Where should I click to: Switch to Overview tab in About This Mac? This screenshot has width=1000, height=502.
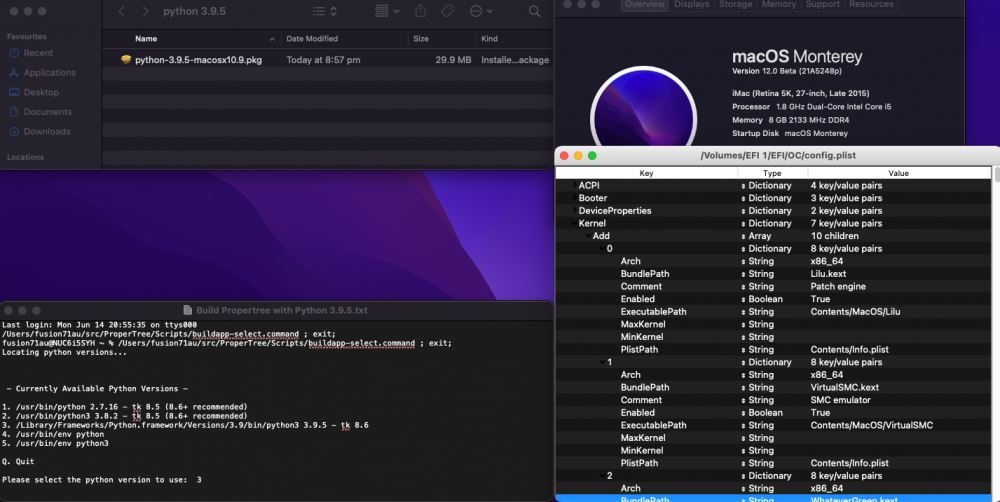pos(644,4)
